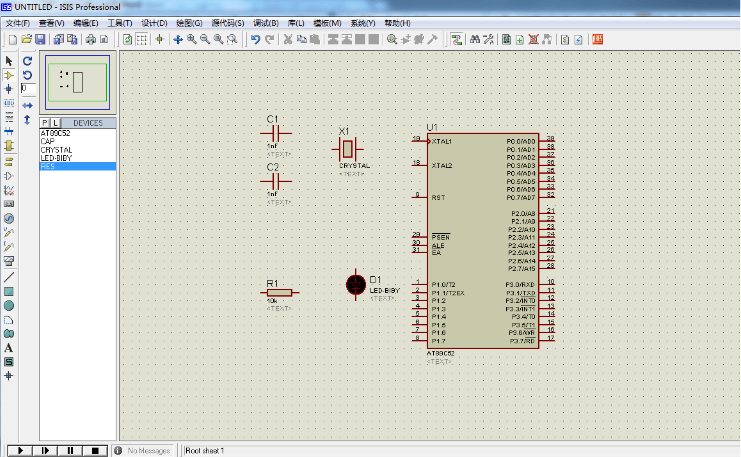Toggle the grid display toolbar button
The image size is (741, 457).
point(142,39)
